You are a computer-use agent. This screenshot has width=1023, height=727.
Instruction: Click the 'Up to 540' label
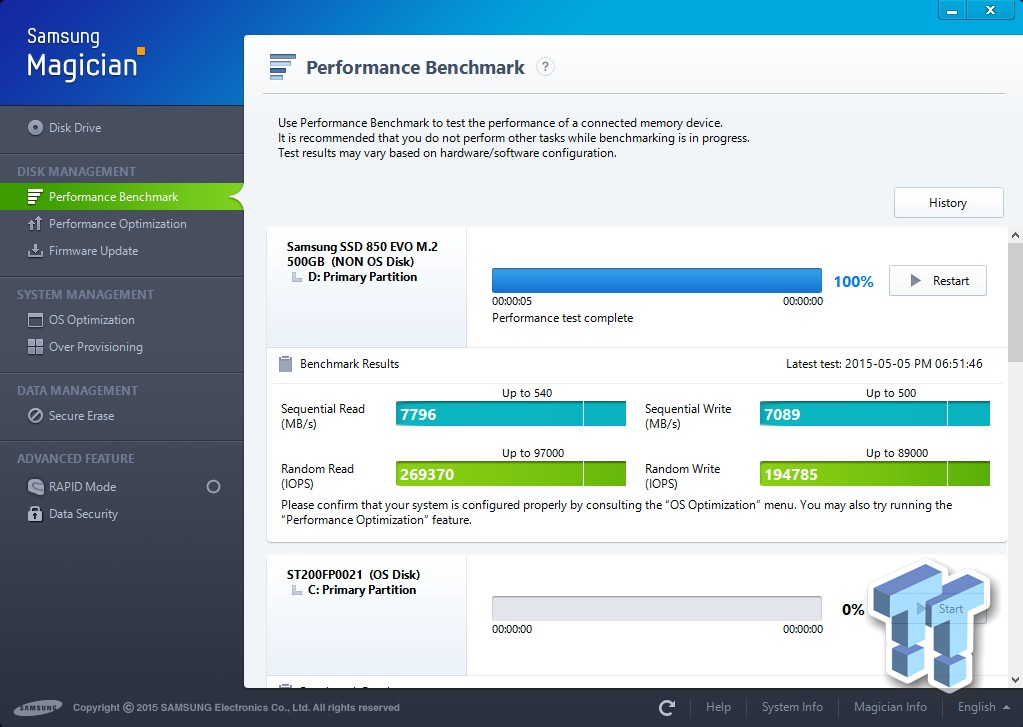tap(527, 393)
